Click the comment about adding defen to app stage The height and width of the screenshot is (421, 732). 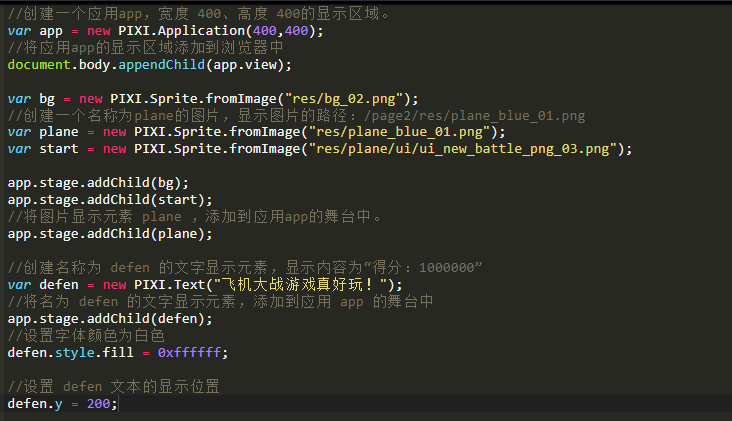point(220,302)
